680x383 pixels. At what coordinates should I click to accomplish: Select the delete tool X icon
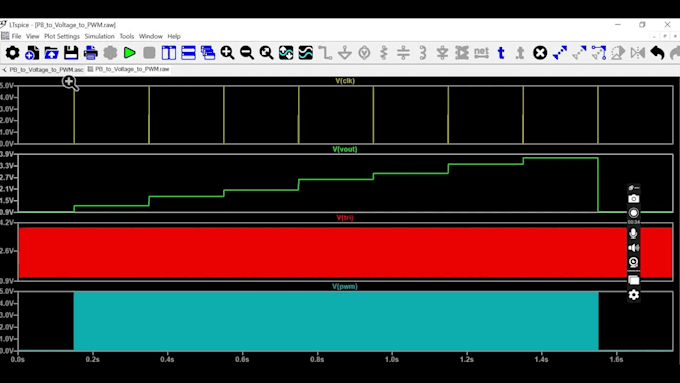click(x=540, y=53)
